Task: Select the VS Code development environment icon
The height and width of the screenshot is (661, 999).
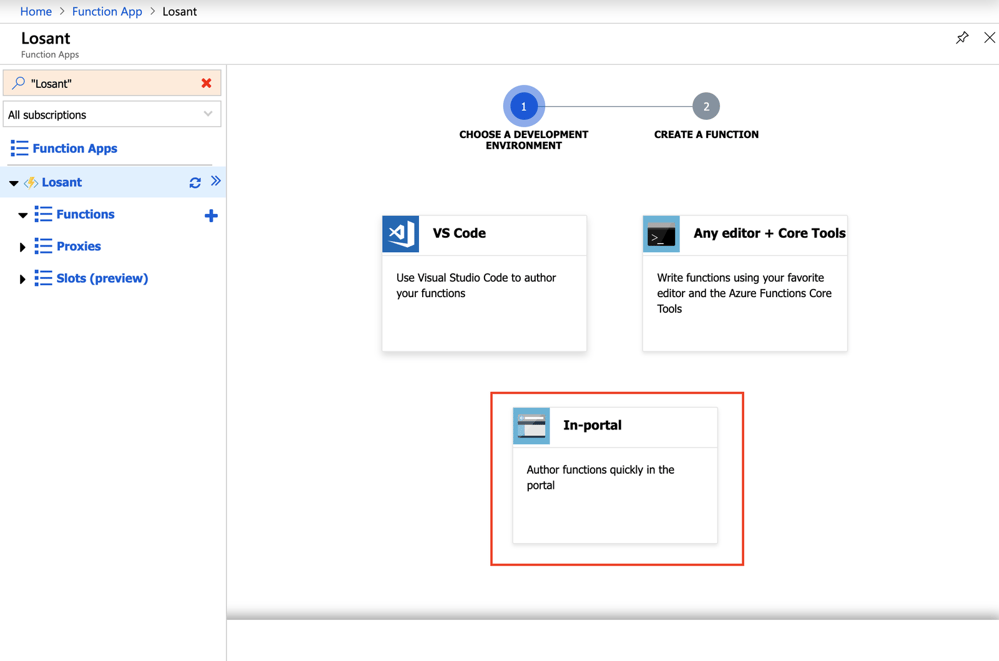Action: [400, 233]
